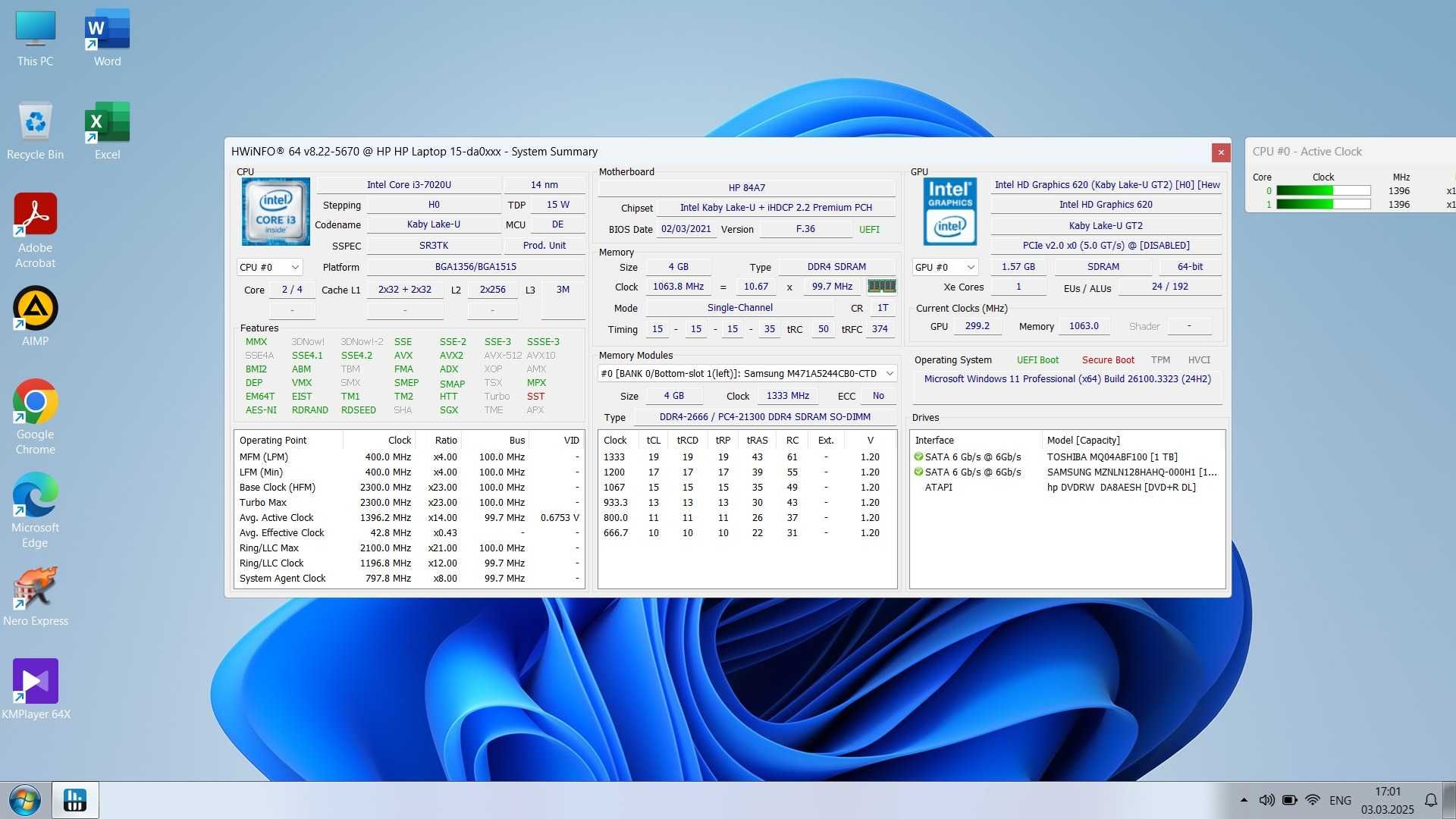Select the 666.7 memory timing row
The image size is (1456, 819).
747,532
